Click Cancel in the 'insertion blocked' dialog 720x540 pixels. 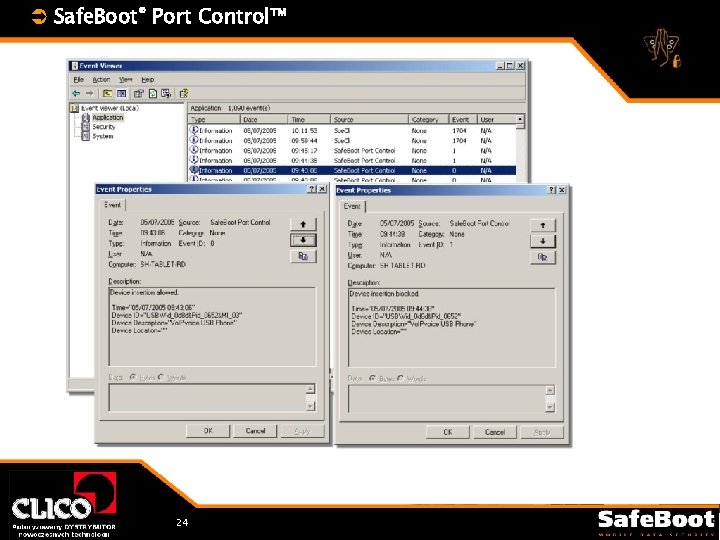(495, 432)
